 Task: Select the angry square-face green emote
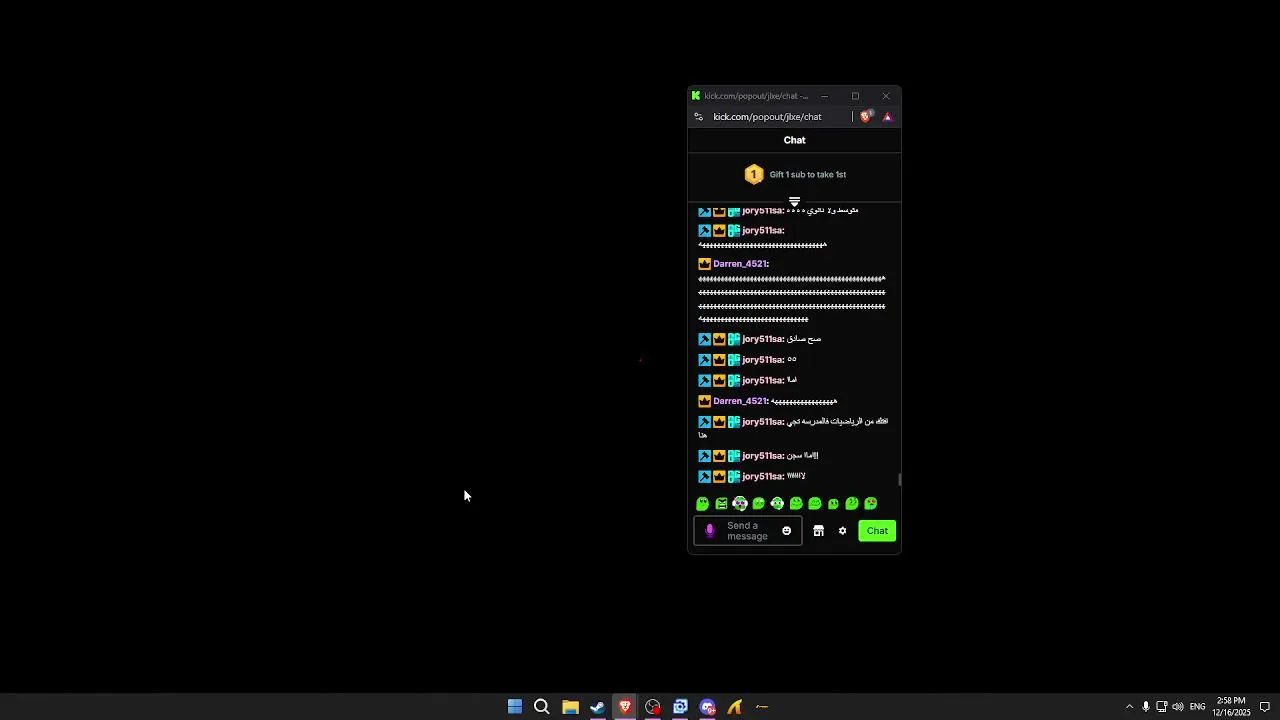click(x=721, y=504)
